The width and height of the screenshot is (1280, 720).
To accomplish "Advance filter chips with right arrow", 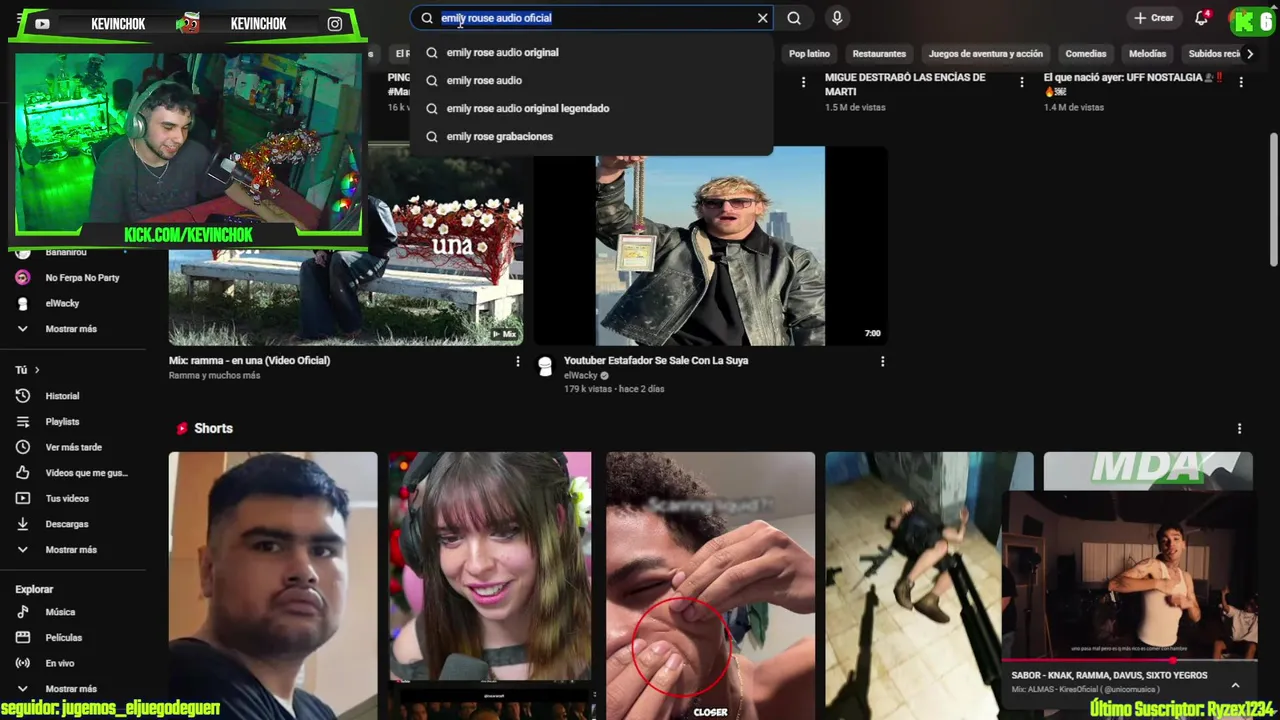I will [1250, 54].
